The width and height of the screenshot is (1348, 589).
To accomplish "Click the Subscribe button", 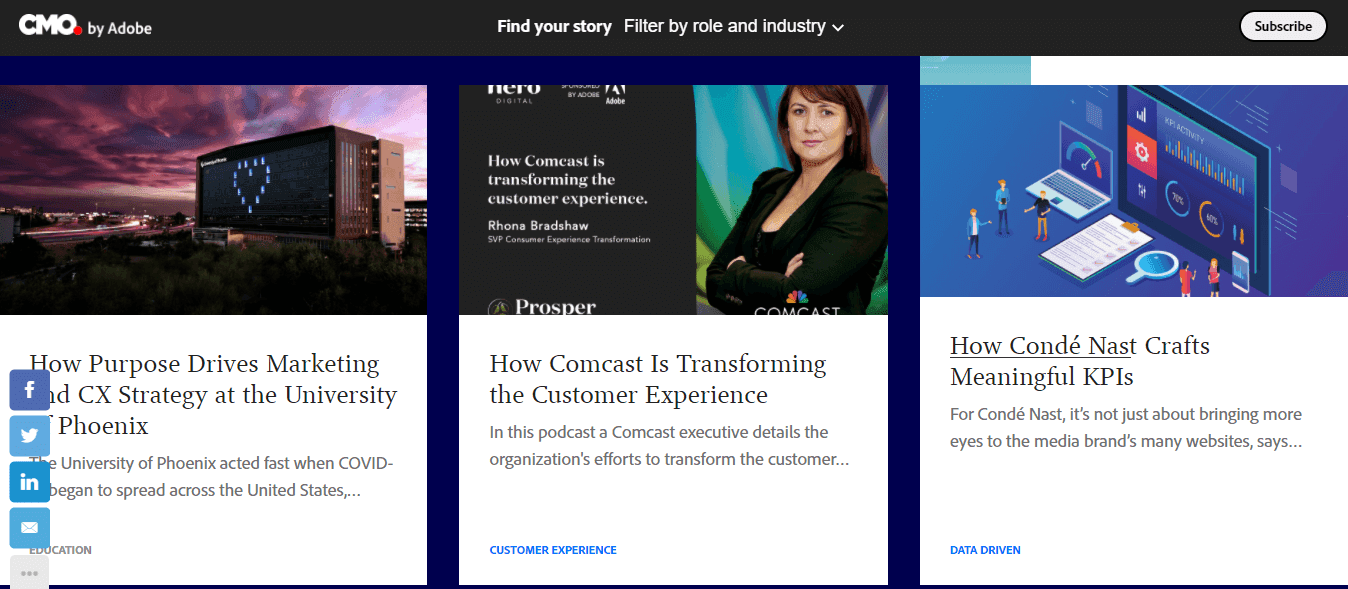I will coord(1283,25).
